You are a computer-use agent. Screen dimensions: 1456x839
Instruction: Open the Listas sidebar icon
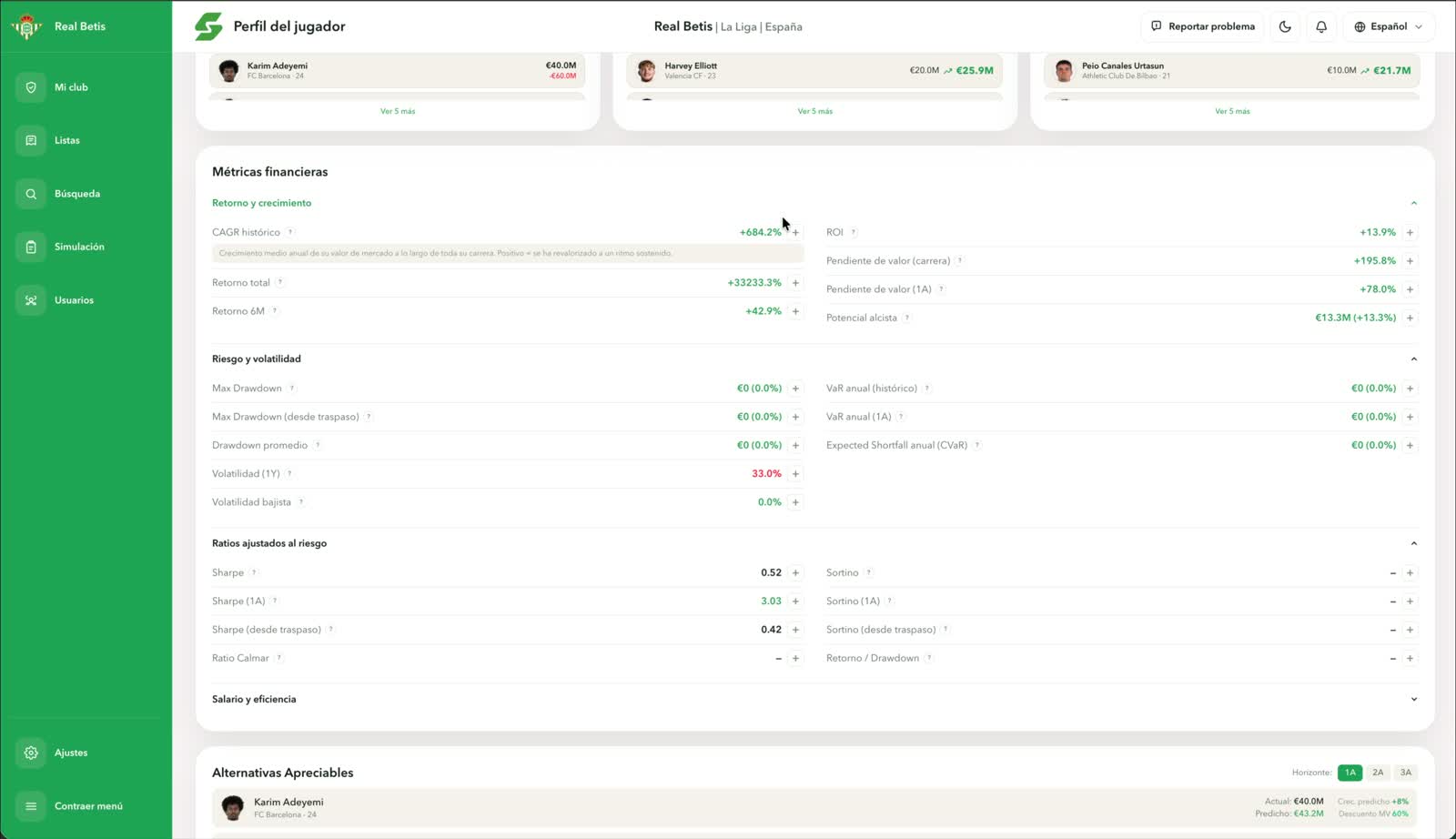pos(31,140)
